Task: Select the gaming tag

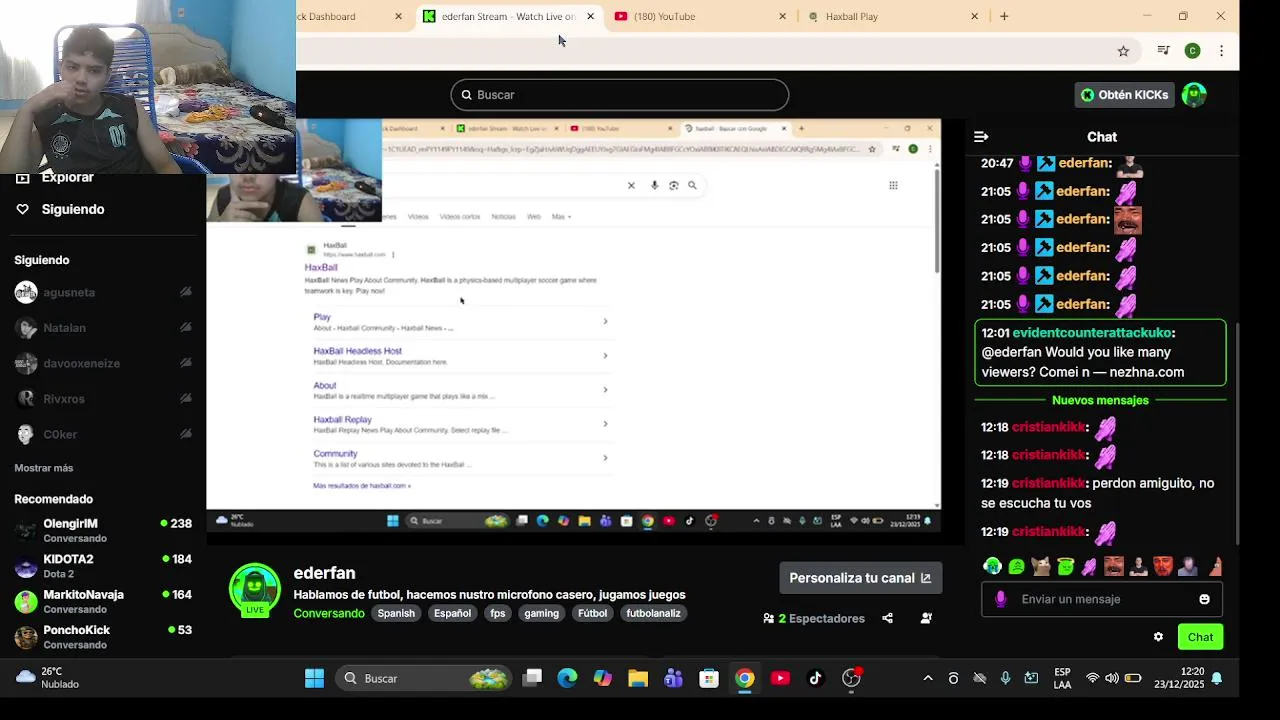Action: tap(542, 614)
